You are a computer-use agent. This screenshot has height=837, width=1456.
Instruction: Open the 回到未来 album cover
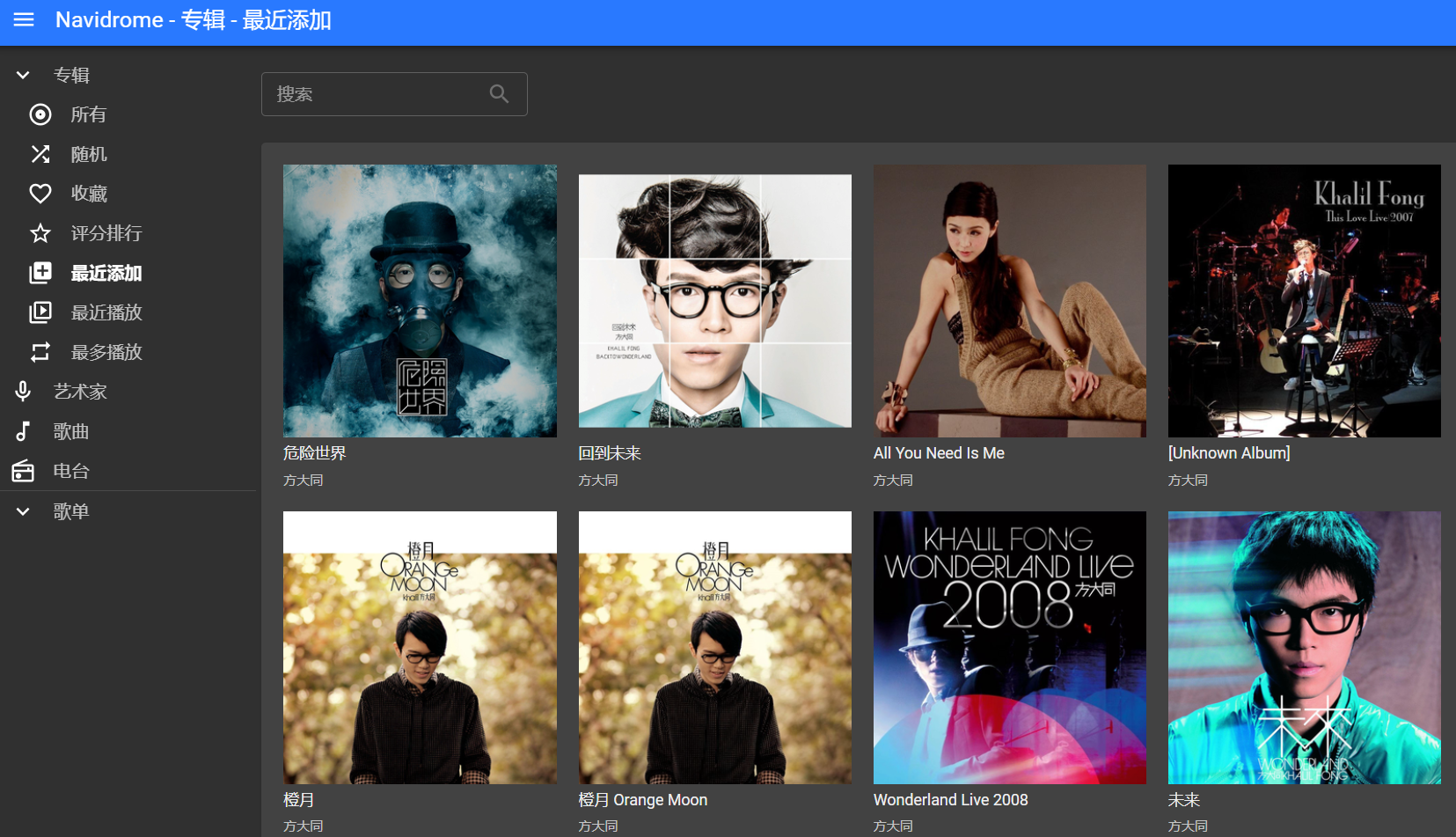(715, 301)
